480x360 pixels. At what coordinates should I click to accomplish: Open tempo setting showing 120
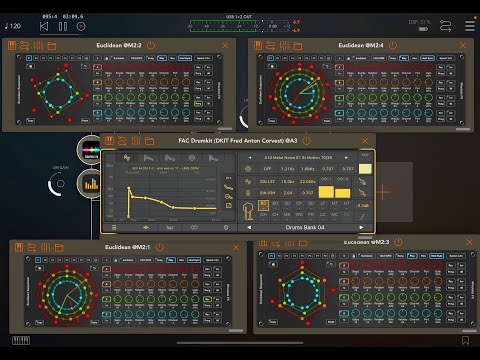click(x=13, y=26)
